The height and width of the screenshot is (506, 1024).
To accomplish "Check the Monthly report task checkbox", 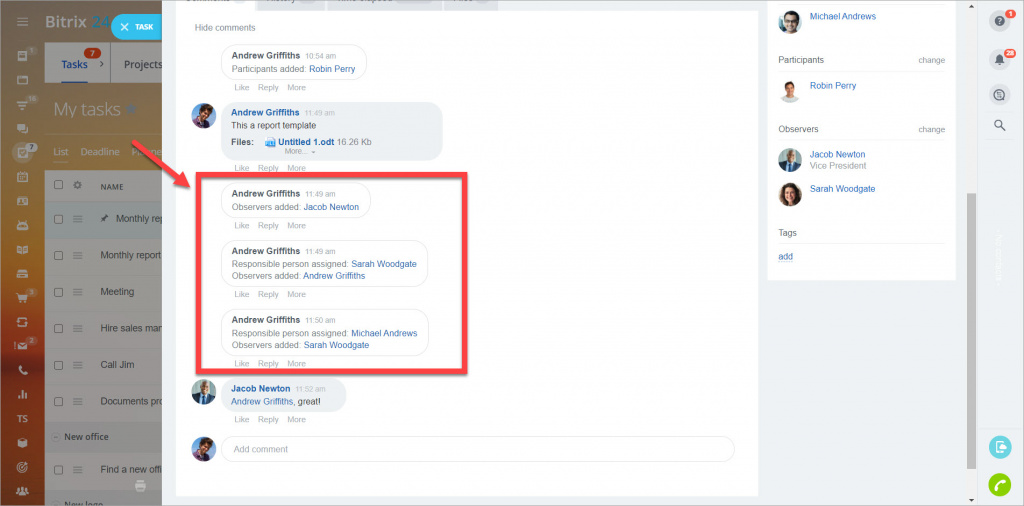I will click(x=58, y=256).
